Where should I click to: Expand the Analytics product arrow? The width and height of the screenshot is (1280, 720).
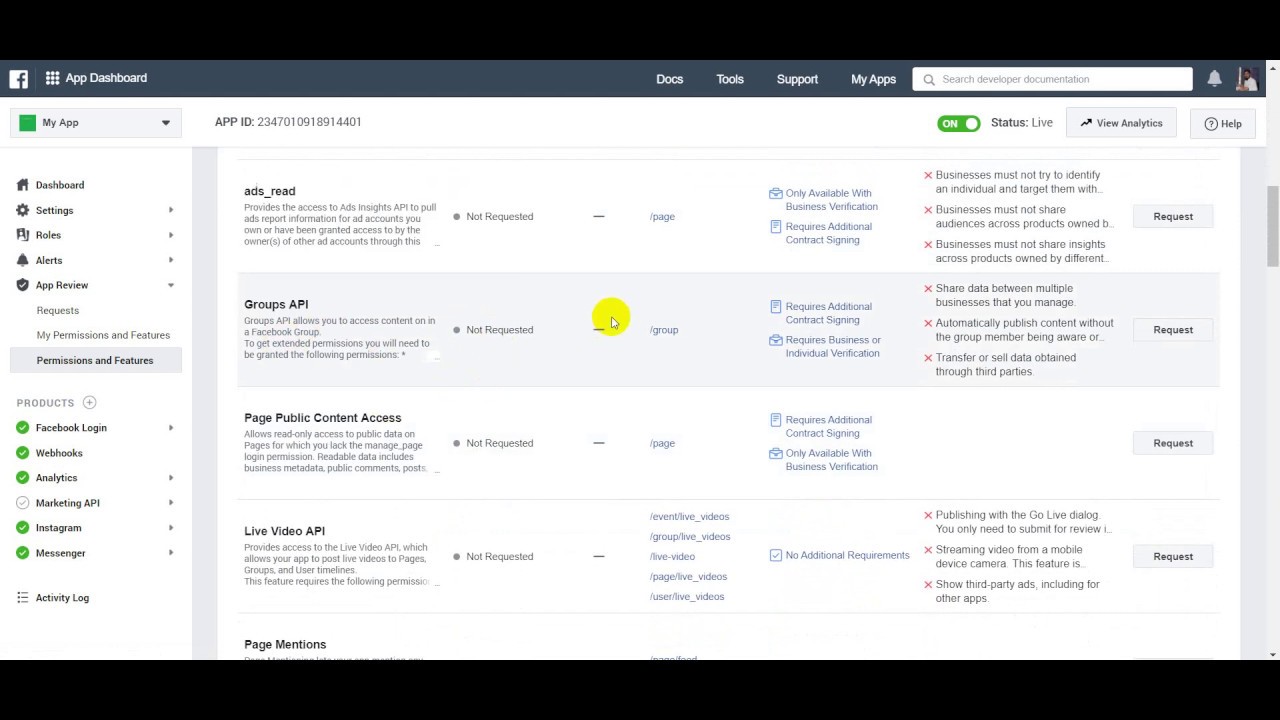[171, 478]
